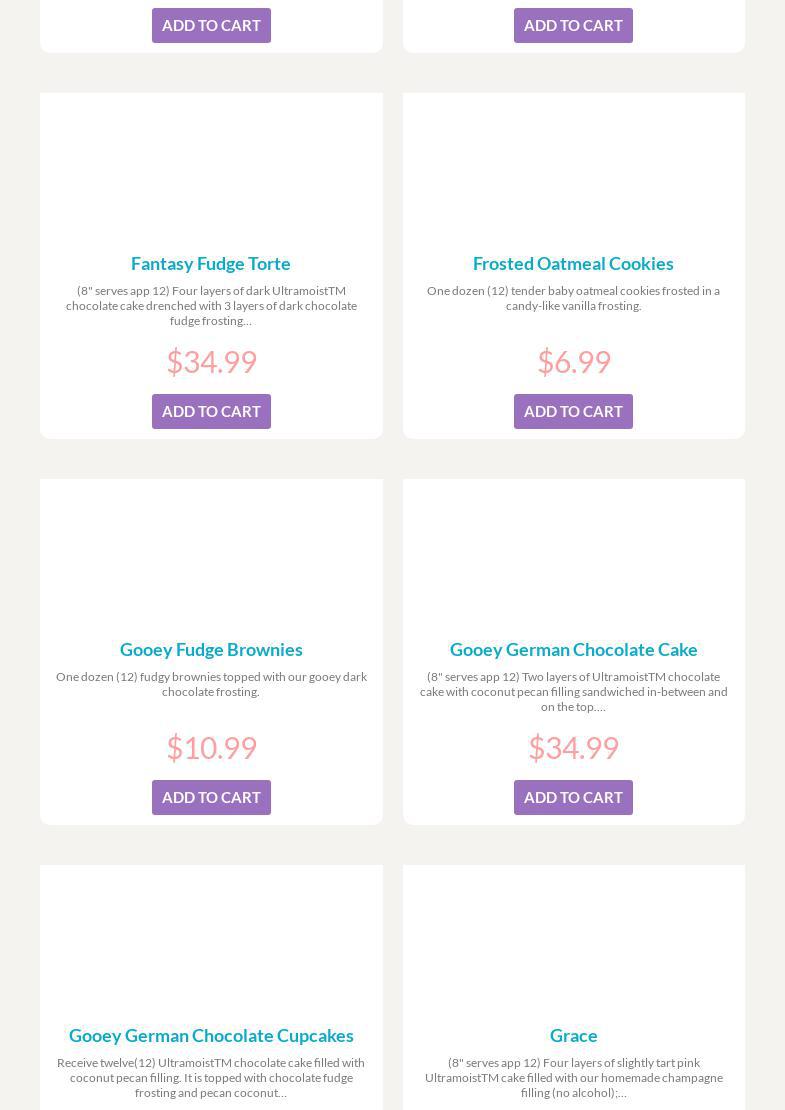
Task: Click ADD TO CART above Fantasy Fudge Torte card
Action: (211, 25)
